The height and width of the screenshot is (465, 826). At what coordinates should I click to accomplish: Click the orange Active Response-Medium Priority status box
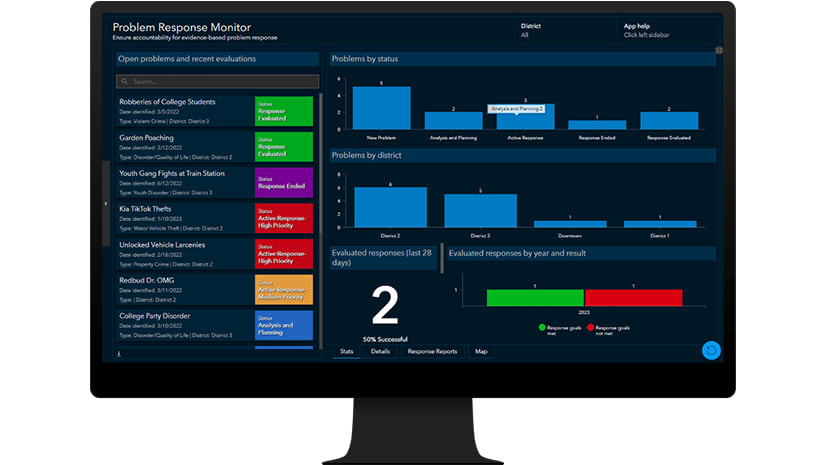tap(284, 290)
